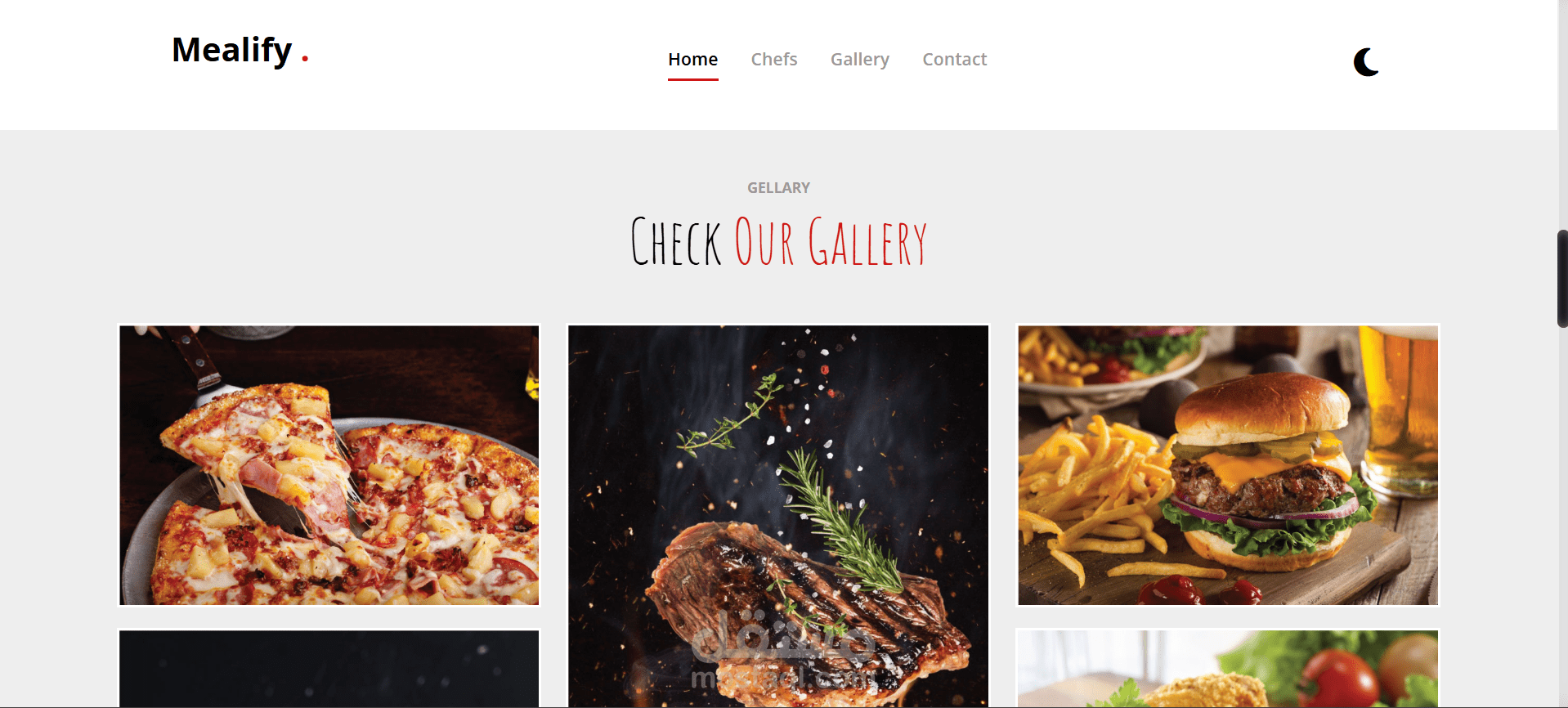Screen dimensions: 1568x708
Task: Click the page scrollbar thumb
Action: (1562, 279)
